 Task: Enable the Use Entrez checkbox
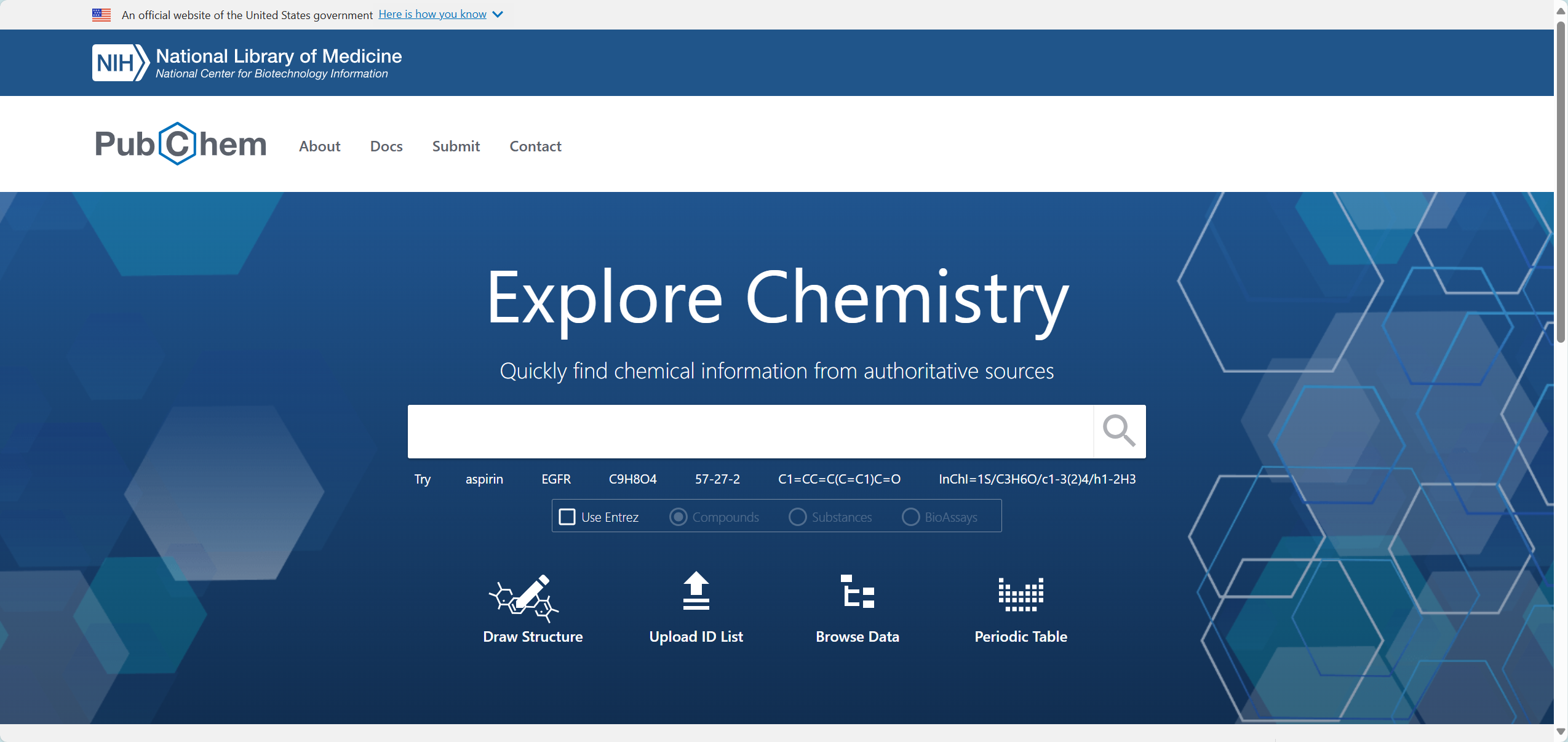coord(567,517)
